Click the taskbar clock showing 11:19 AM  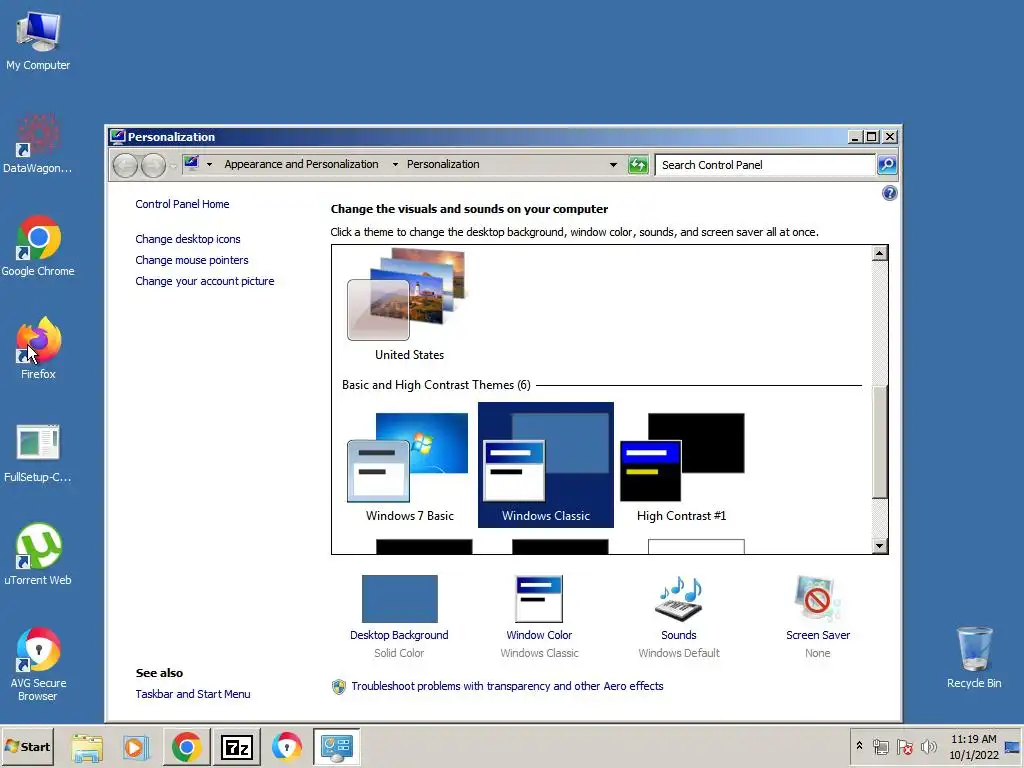pos(974,746)
